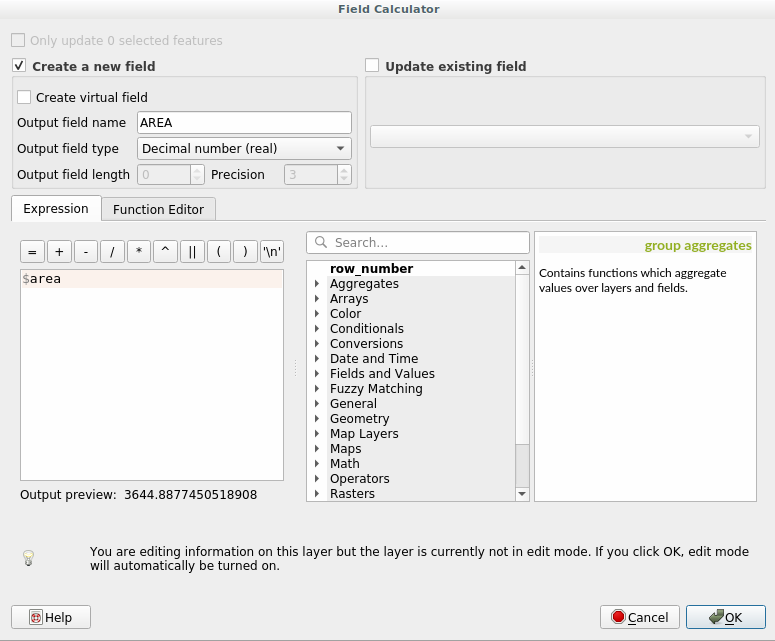
Task: Open Output field type dropdown
Action: tap(244, 148)
